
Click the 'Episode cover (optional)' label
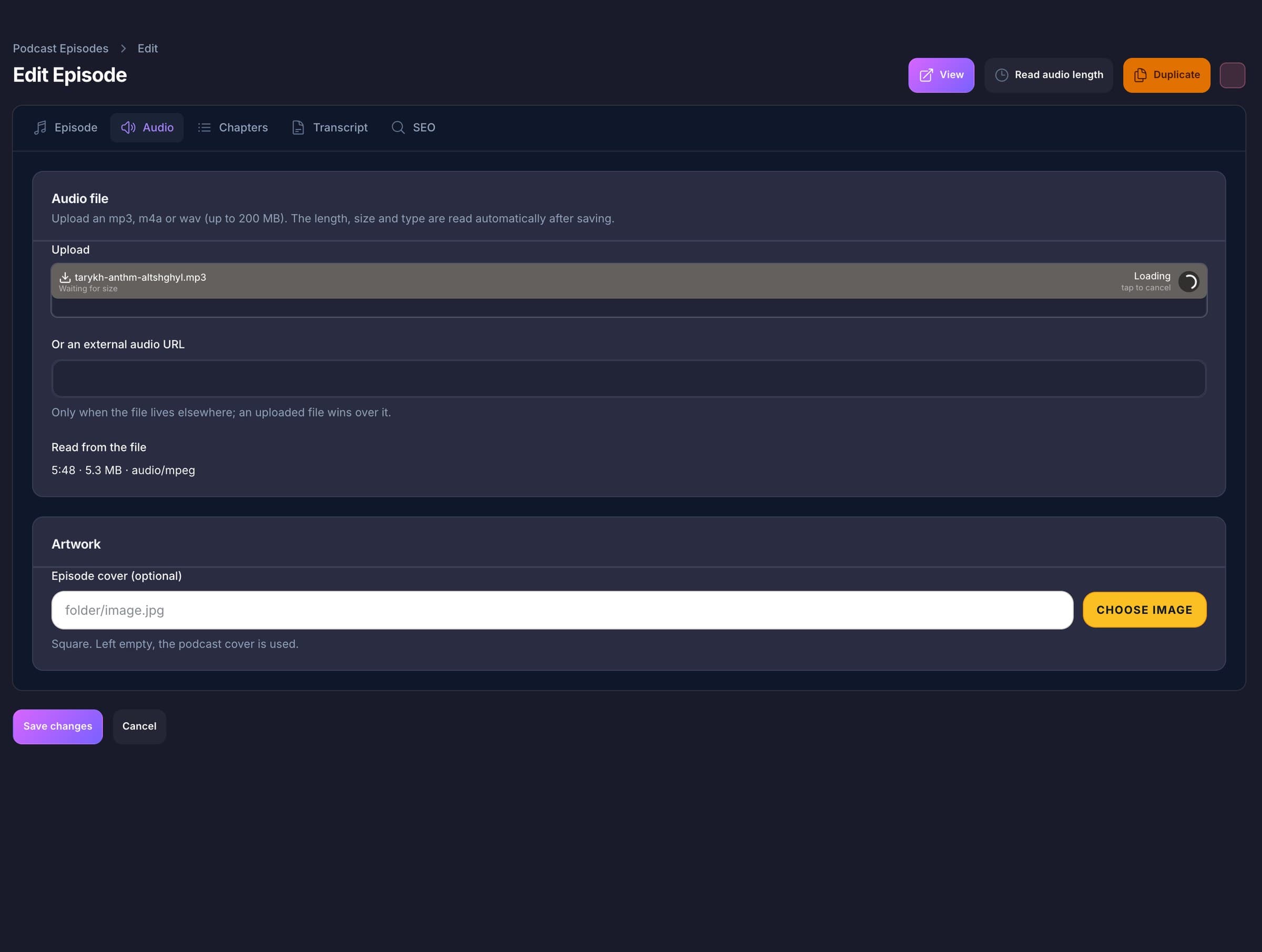click(x=116, y=576)
